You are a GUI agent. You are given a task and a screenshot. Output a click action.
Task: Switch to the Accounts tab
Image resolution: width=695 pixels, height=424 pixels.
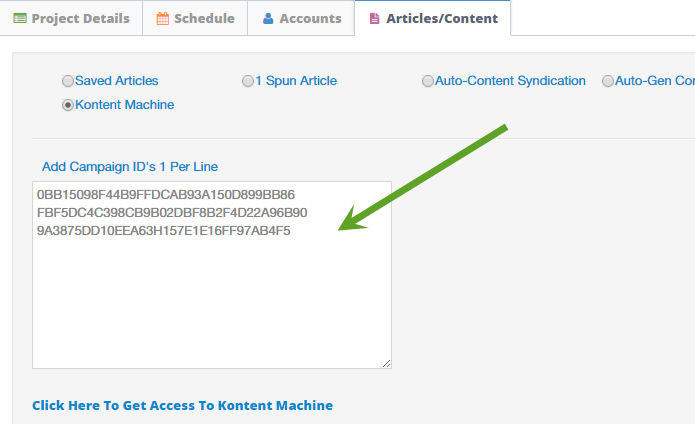coord(301,18)
